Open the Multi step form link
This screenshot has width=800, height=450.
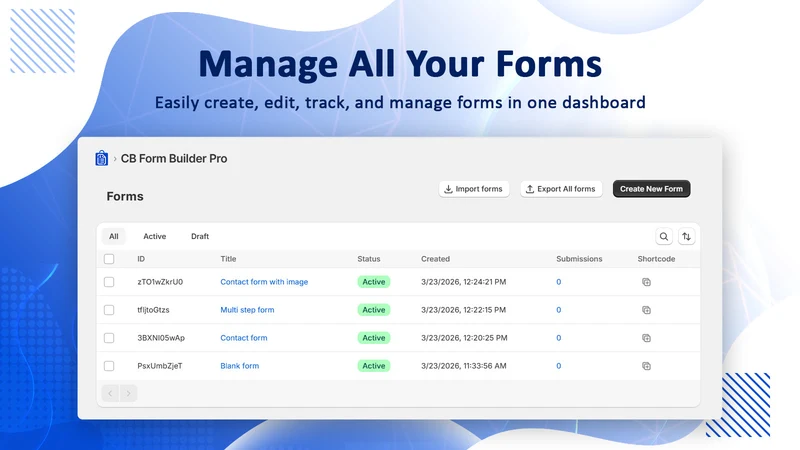(x=247, y=310)
